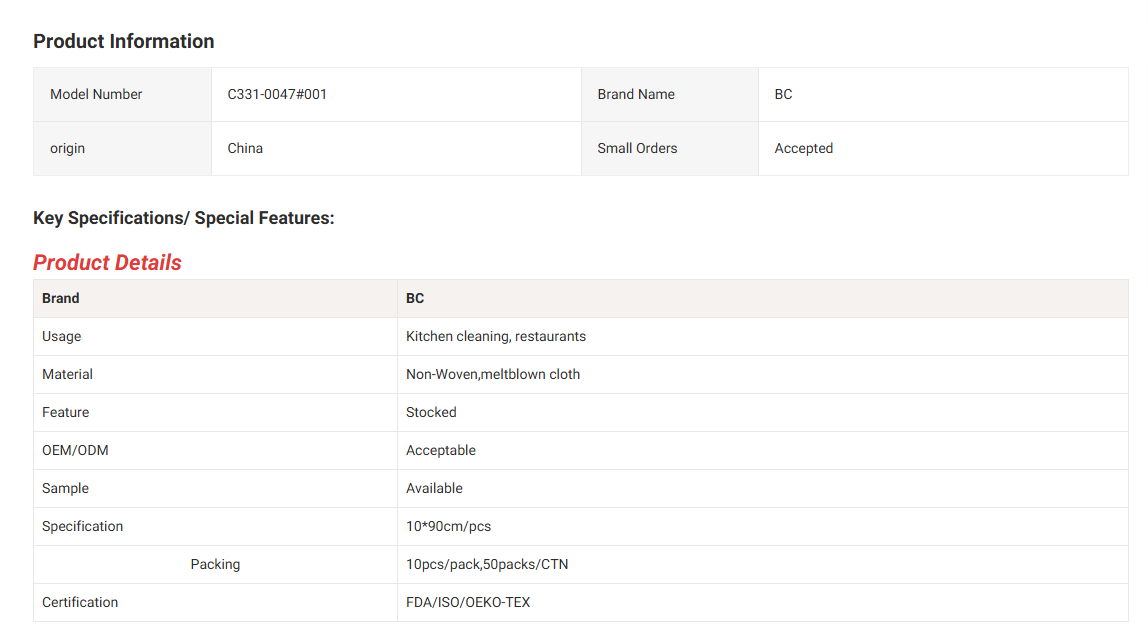Select the China origin value
The width and height of the screenshot is (1148, 639).
tap(245, 148)
